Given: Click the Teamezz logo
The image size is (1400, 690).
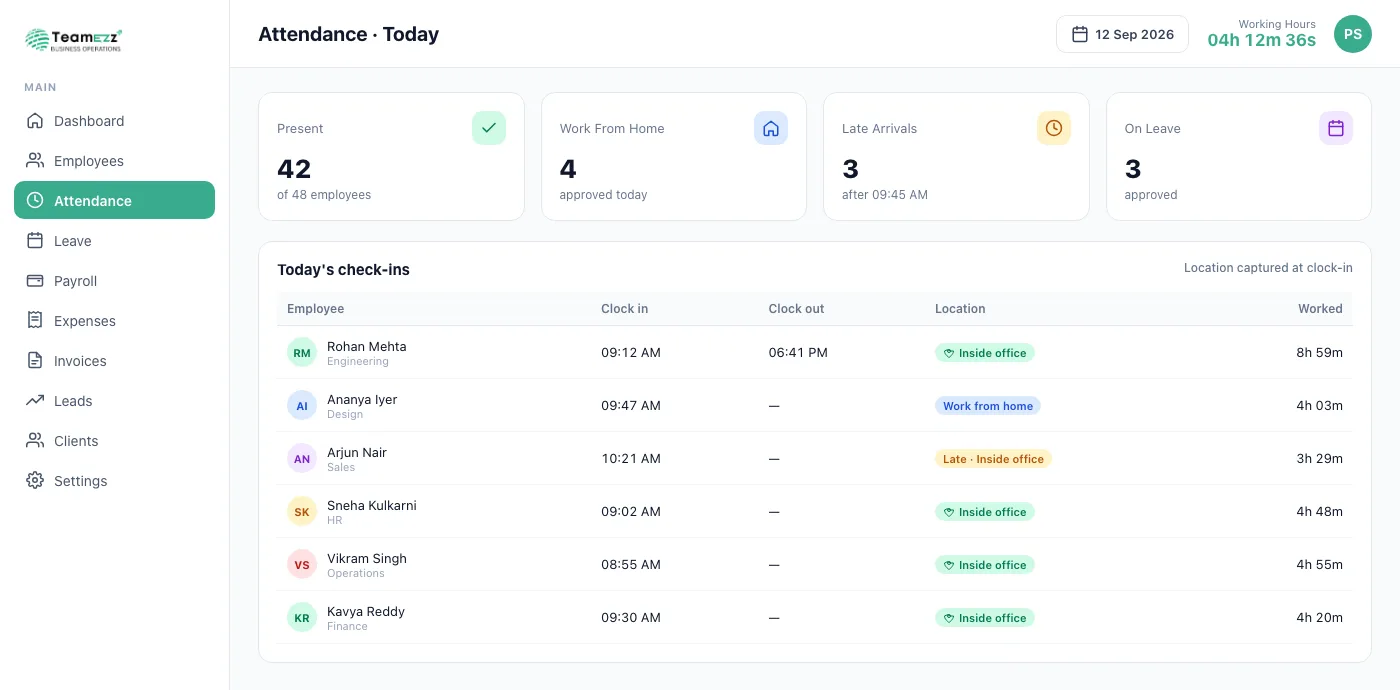Looking at the screenshot, I should click(74, 39).
